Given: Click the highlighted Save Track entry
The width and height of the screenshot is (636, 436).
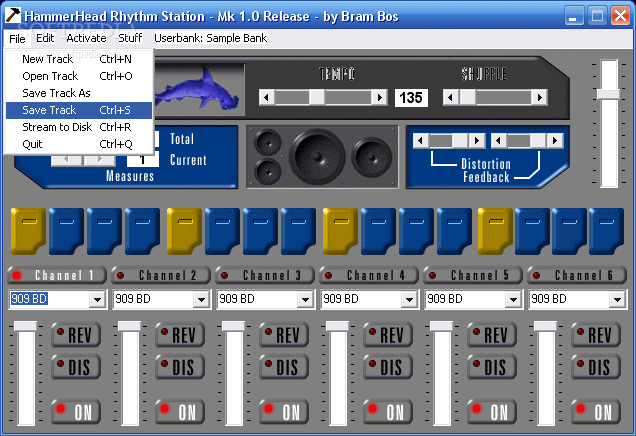Looking at the screenshot, I should 79,110.
